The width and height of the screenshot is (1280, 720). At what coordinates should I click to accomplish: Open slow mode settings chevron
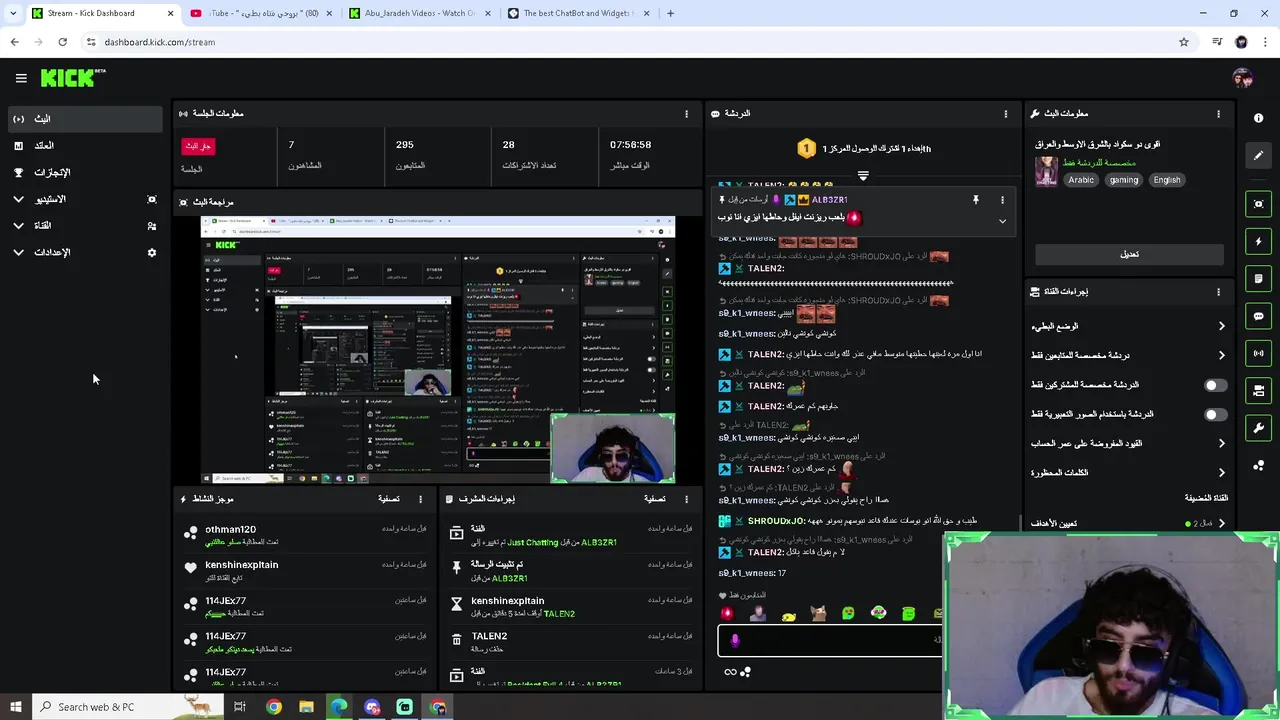click(1221, 326)
